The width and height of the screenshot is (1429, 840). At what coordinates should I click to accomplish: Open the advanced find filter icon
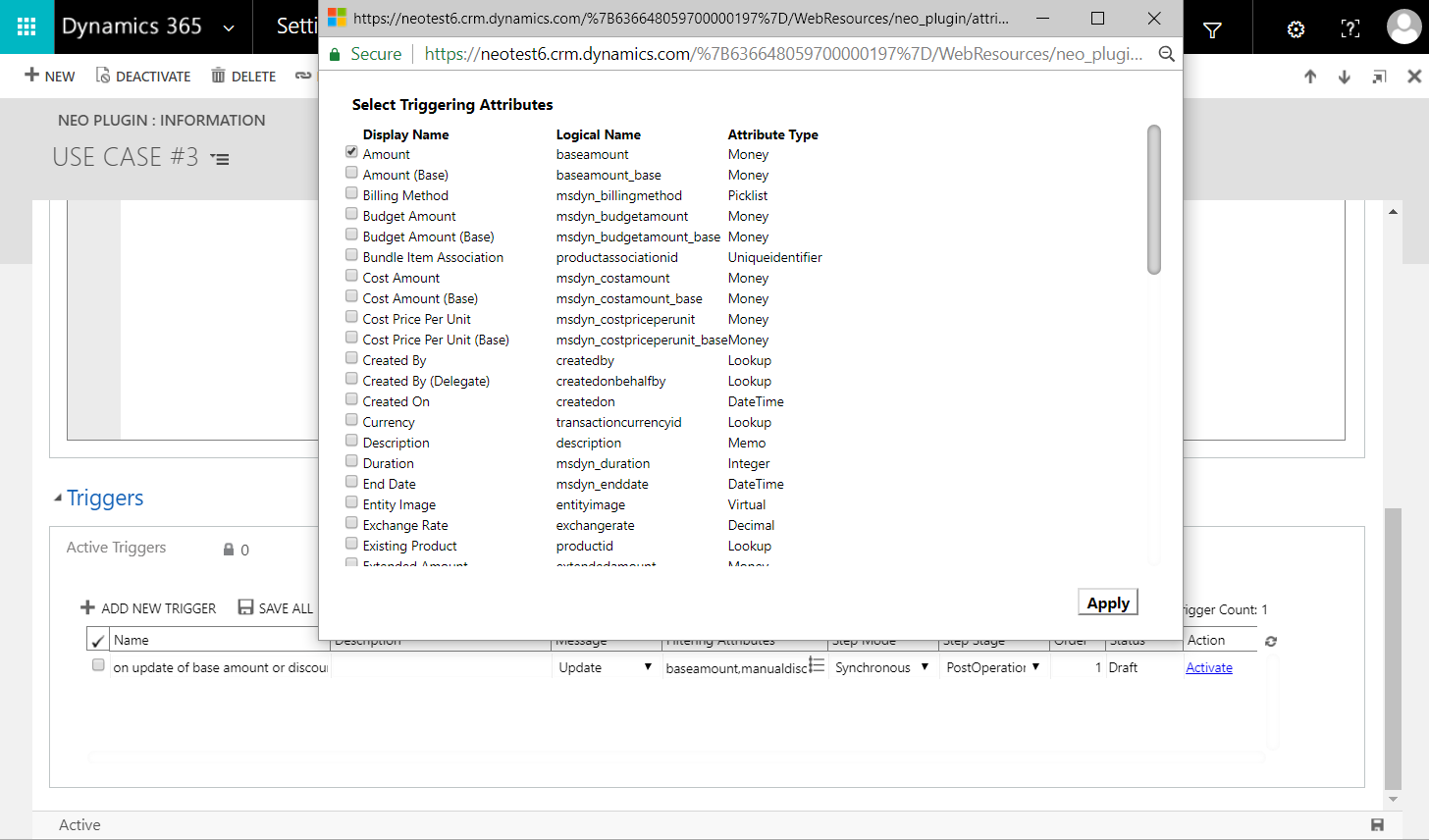1212,29
